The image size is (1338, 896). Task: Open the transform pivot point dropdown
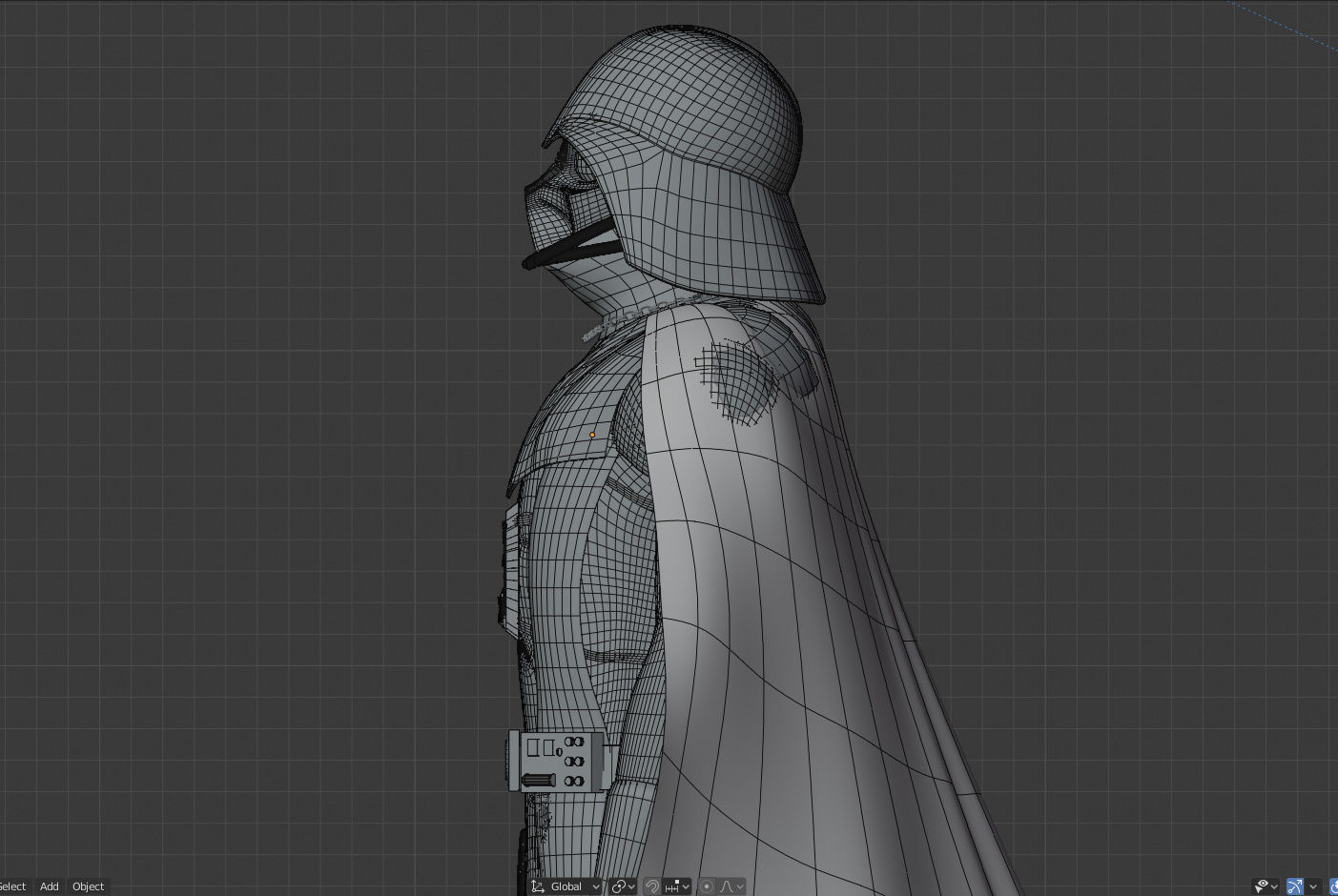point(624,886)
